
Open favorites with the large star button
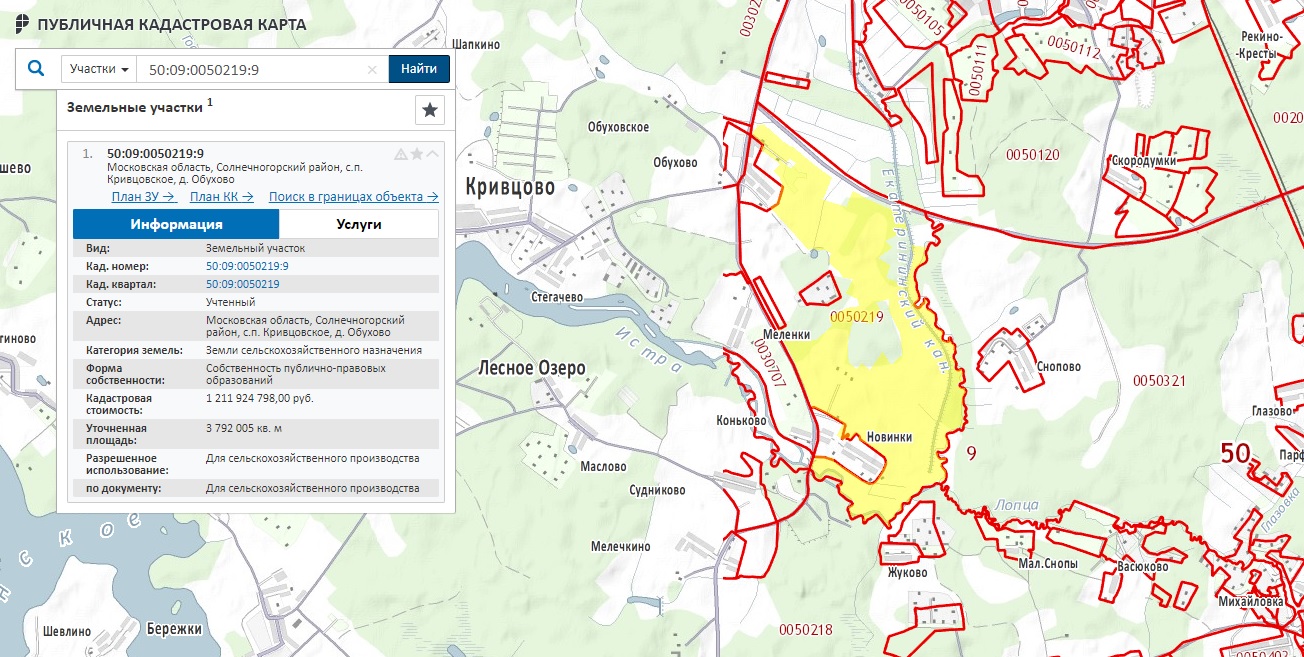430,110
